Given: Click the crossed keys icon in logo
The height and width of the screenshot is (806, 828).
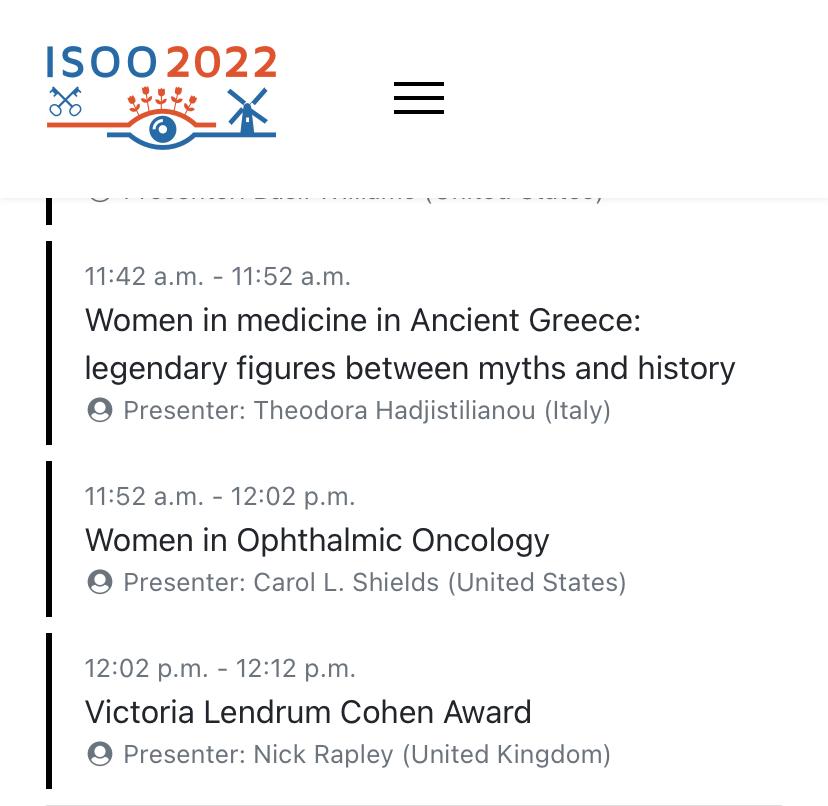Looking at the screenshot, I should click(65, 101).
